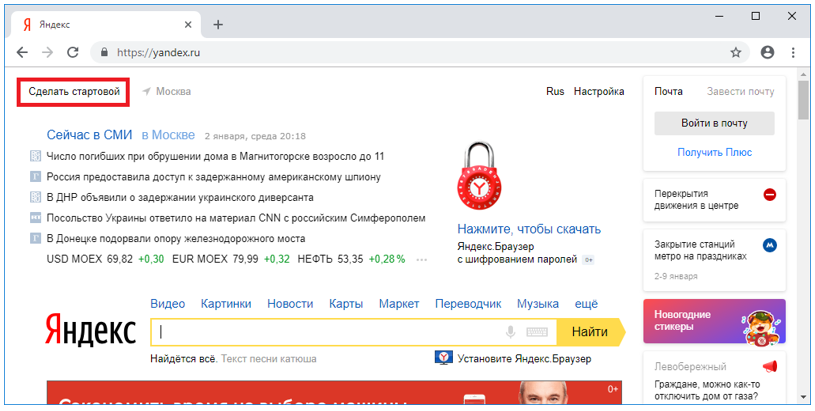The width and height of the screenshot is (815, 411).
Task: Click the source icon beside американскому шпиону headline
Action: tap(35, 177)
